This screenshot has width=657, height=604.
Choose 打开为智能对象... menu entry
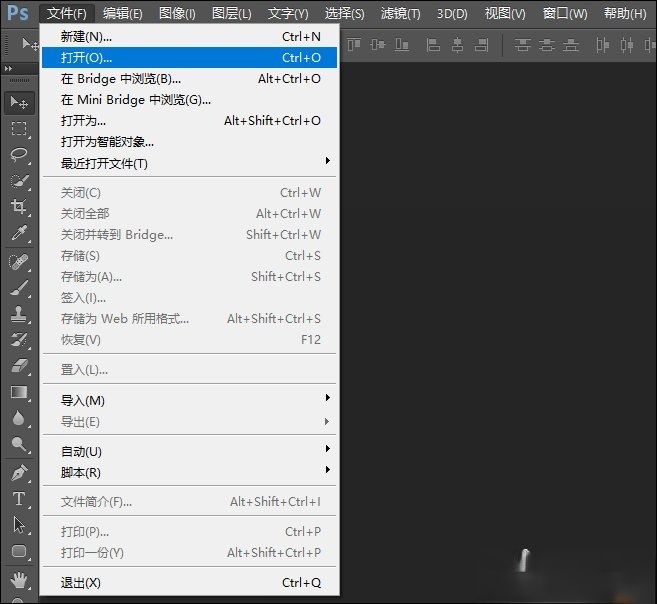189,142
